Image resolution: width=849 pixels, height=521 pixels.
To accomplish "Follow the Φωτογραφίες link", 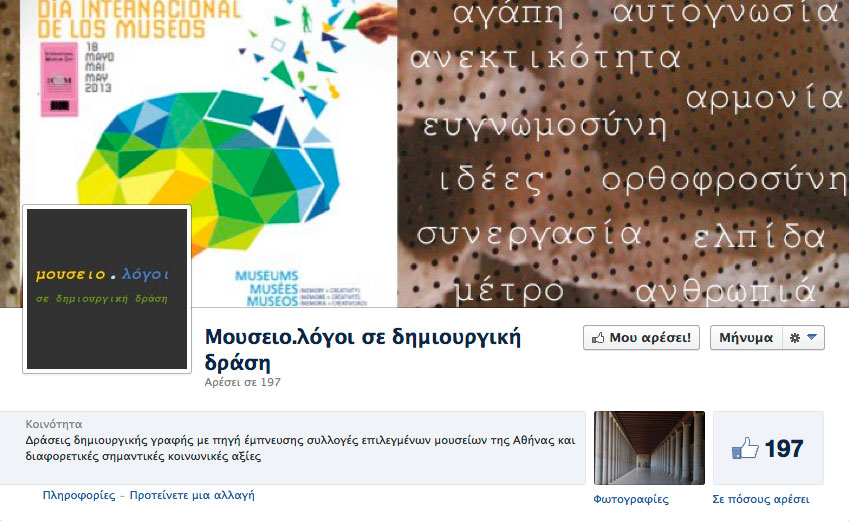I will pyautogui.click(x=631, y=499).
